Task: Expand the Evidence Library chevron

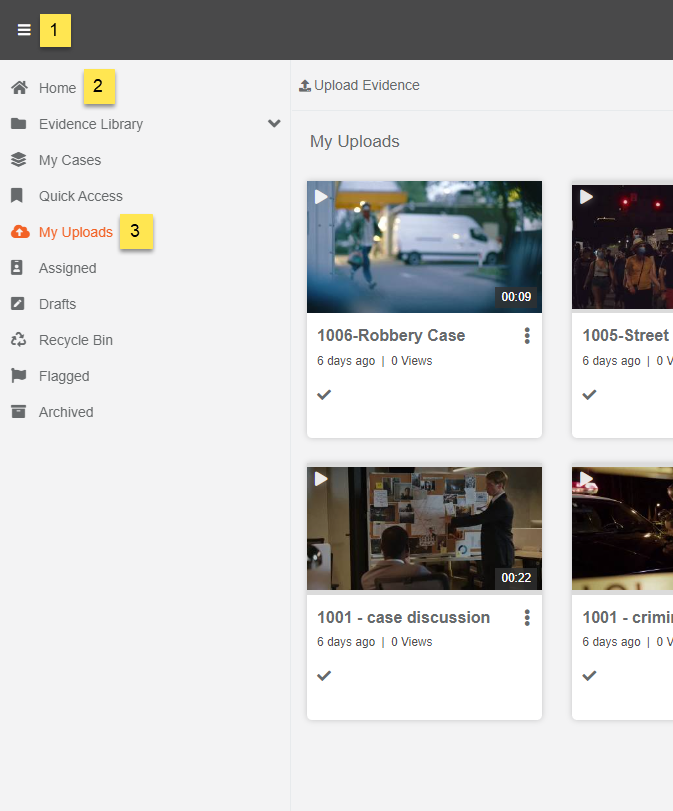Action: pyautogui.click(x=274, y=124)
